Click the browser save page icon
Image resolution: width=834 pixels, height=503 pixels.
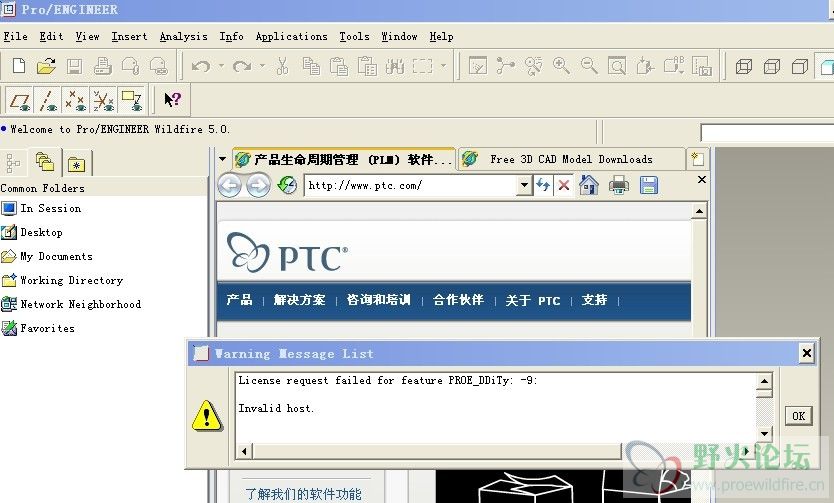(x=648, y=185)
